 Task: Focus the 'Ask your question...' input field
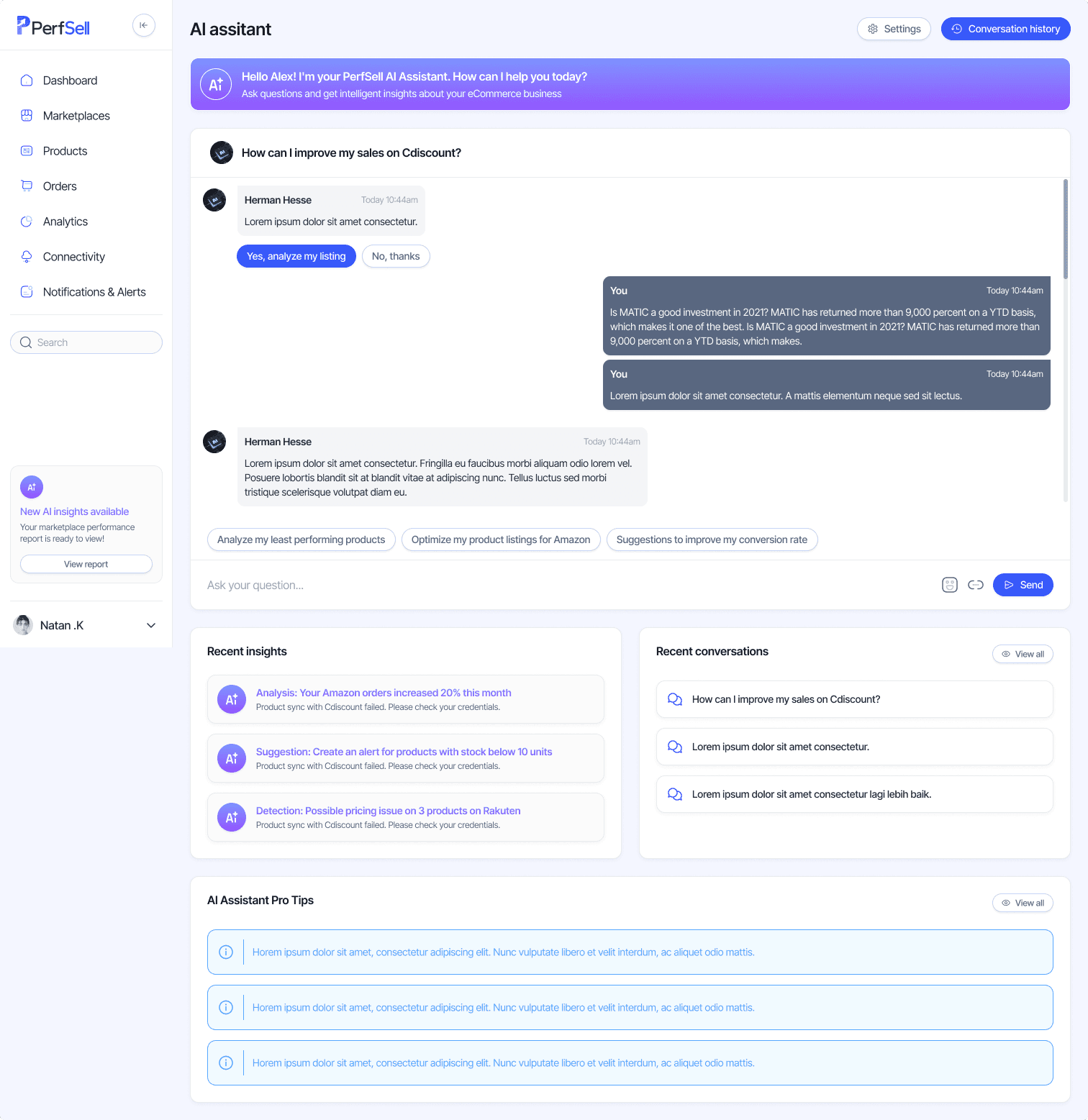568,585
